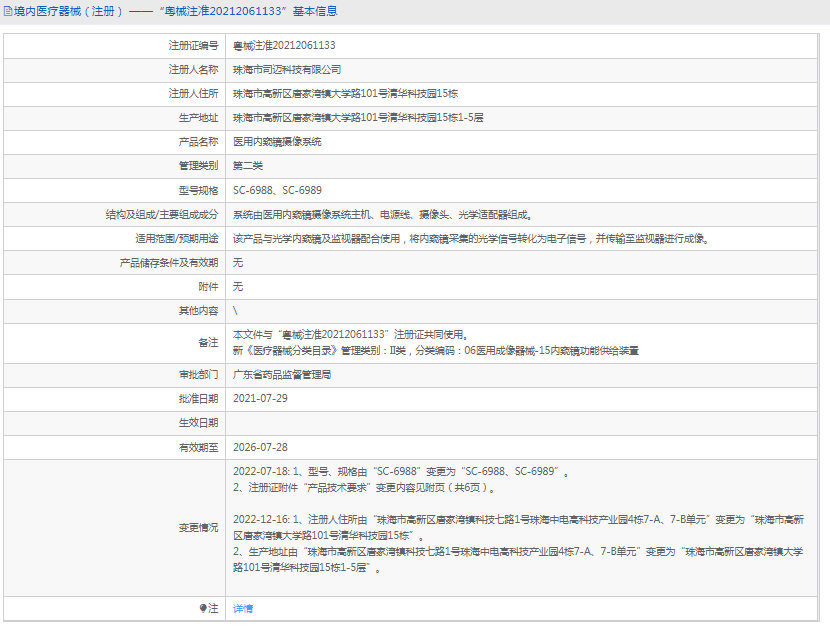This screenshot has width=830, height=627.
Task: Click the change entry dated 2022-12-16
Action: pos(519,528)
